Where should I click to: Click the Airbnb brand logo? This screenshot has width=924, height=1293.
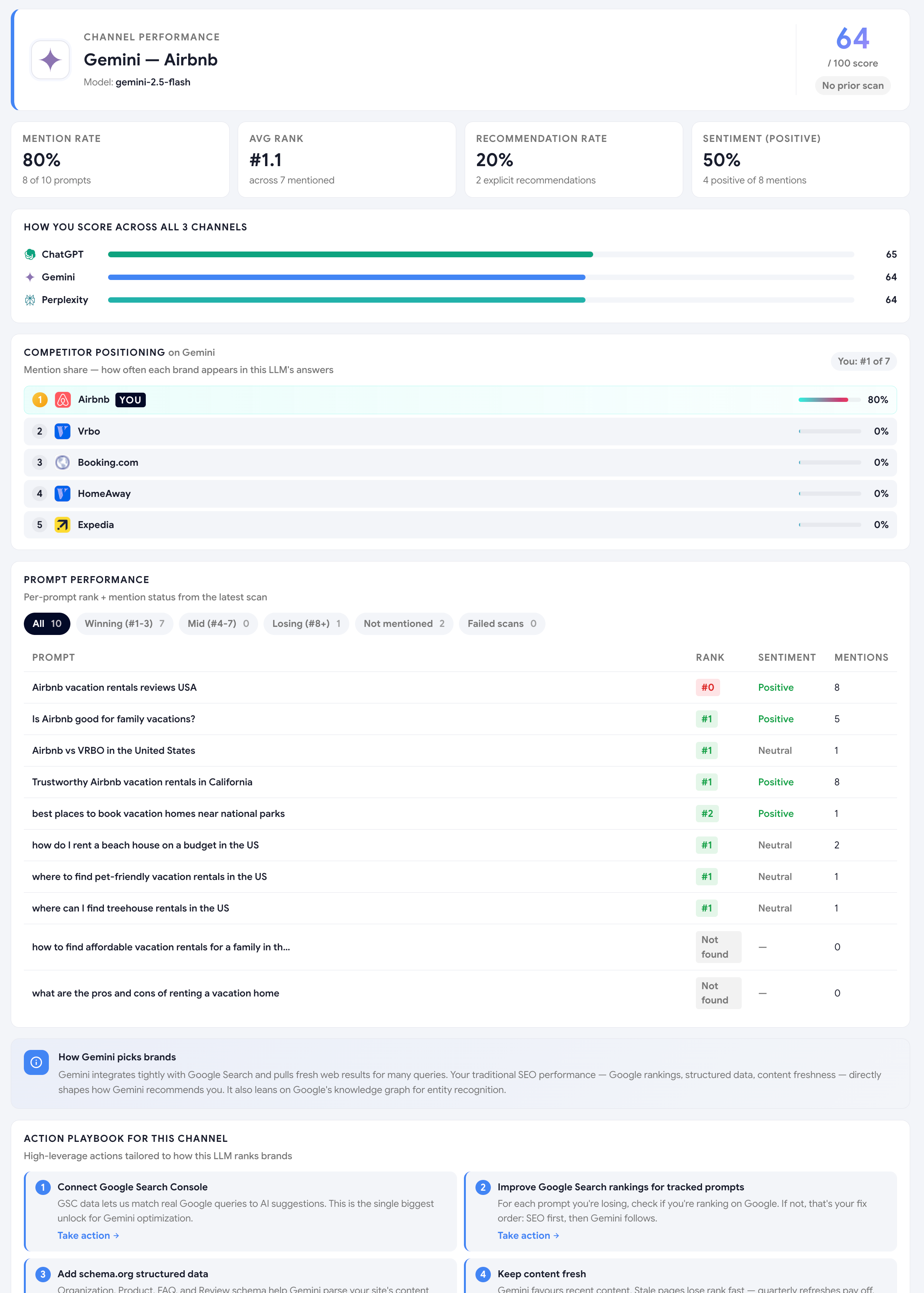pyautogui.click(x=63, y=400)
